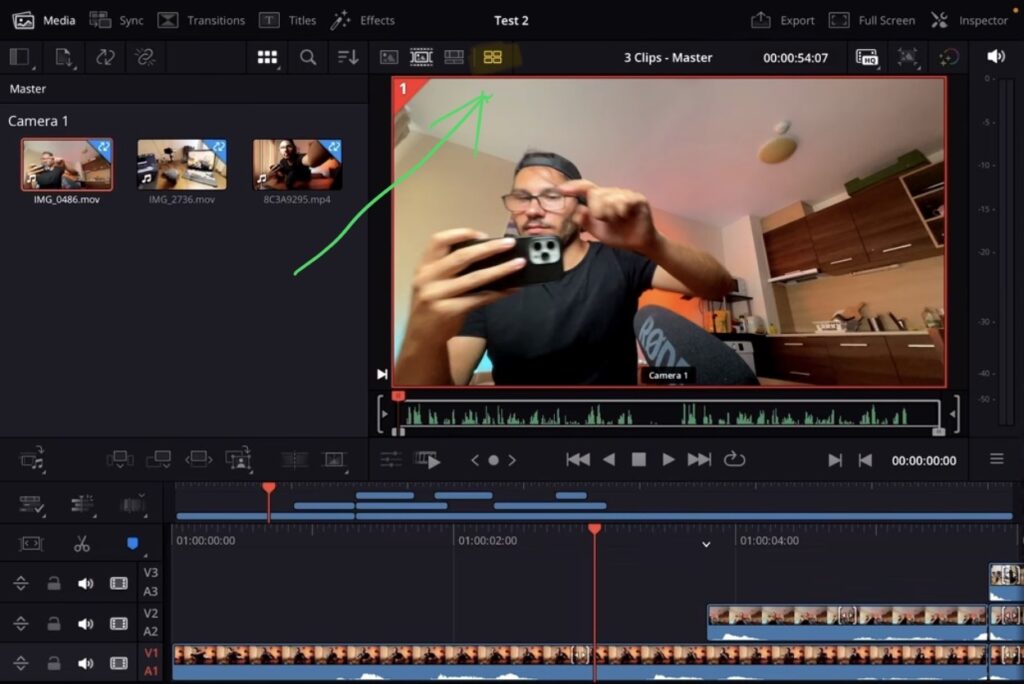Open the clip sort order dropdown
Image resolution: width=1024 pixels, height=684 pixels.
click(x=347, y=57)
